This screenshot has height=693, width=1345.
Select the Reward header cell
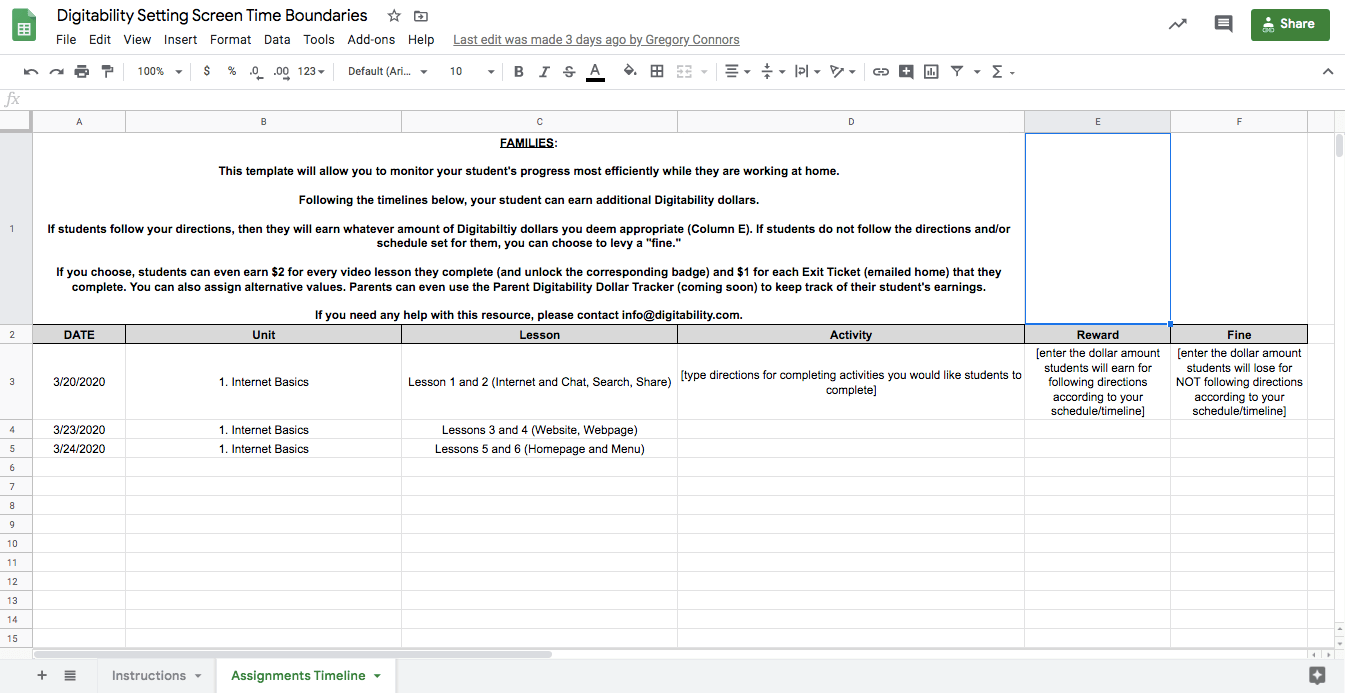(x=1097, y=335)
